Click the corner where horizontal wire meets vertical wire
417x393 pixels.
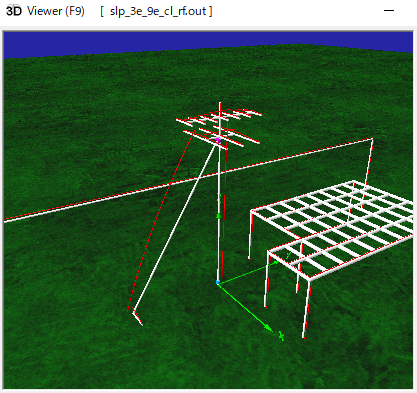click(372, 140)
